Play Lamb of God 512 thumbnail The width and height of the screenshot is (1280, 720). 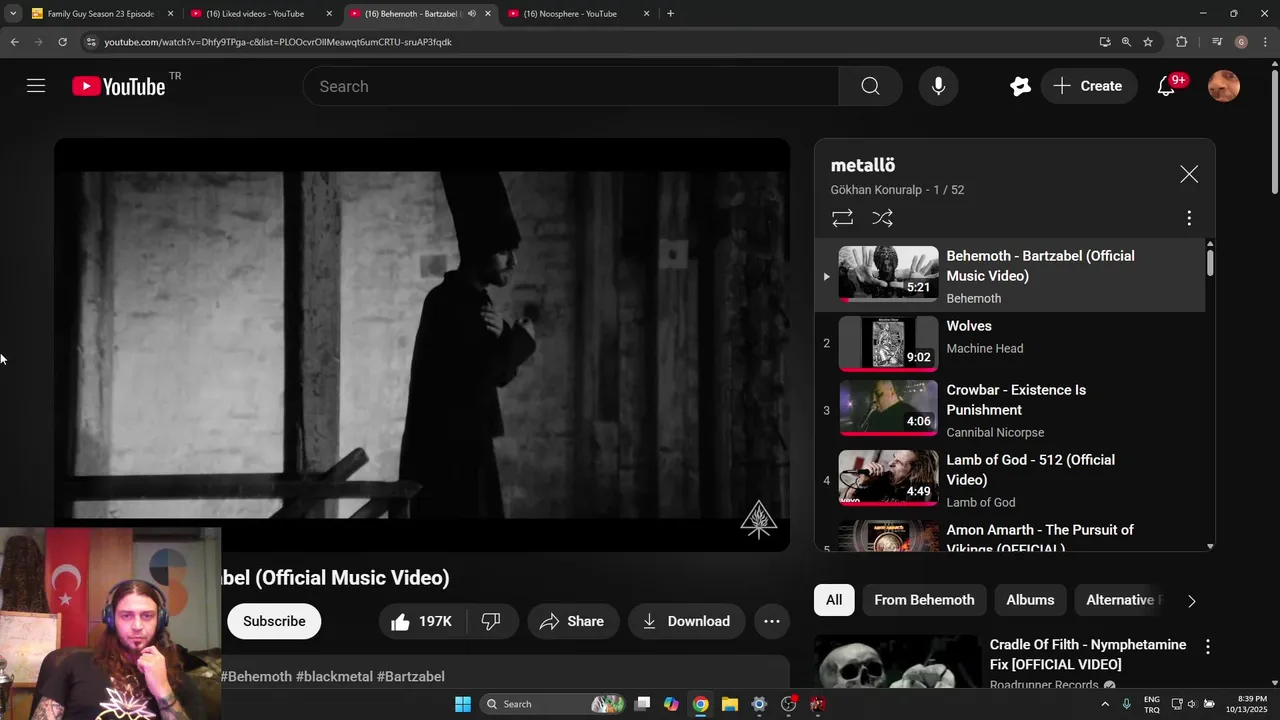888,477
